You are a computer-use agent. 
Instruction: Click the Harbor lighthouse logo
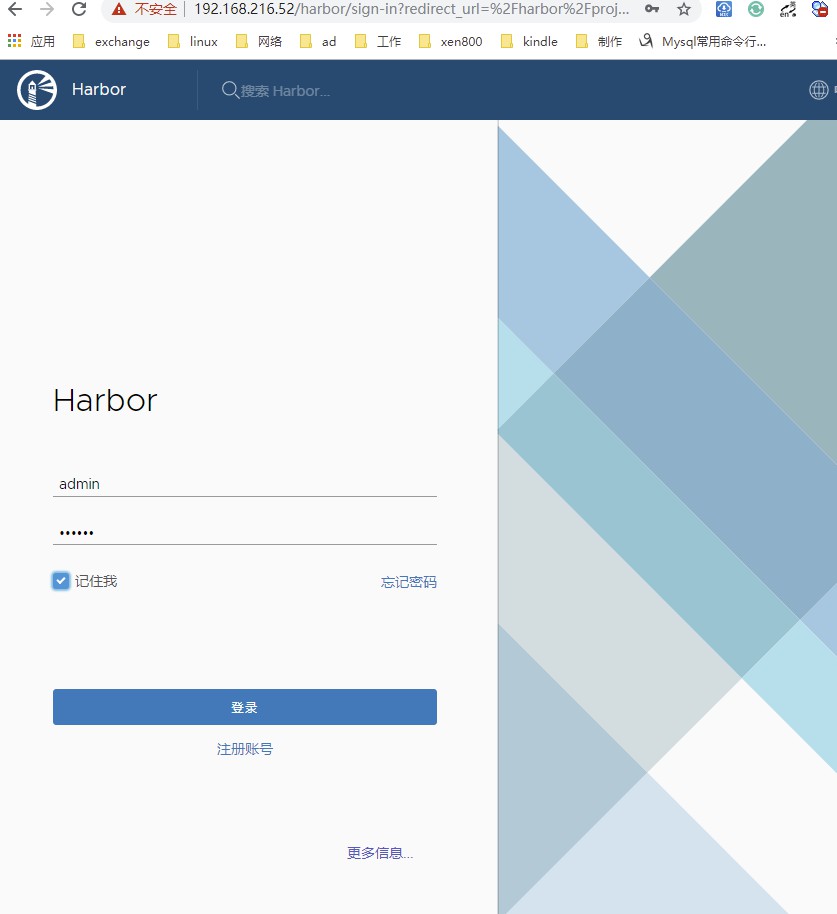37,90
